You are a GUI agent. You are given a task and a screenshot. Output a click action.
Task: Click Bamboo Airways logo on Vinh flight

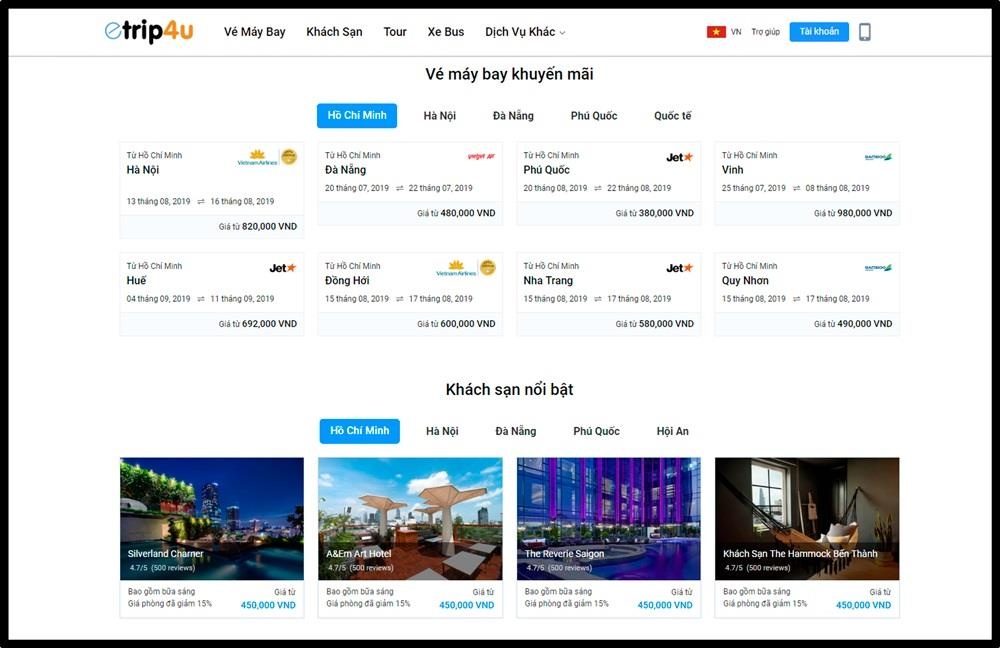pyautogui.click(x=878, y=157)
